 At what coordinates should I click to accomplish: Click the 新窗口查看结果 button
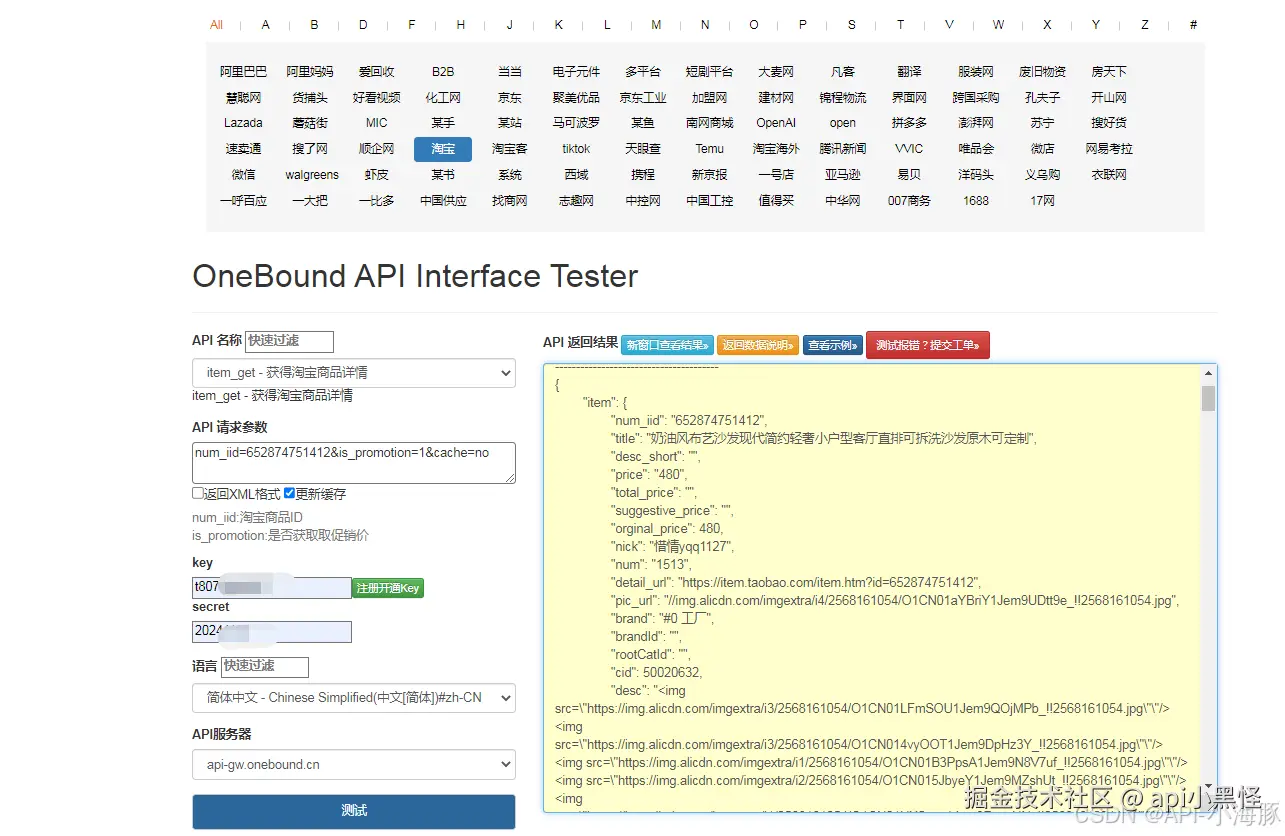pos(667,345)
